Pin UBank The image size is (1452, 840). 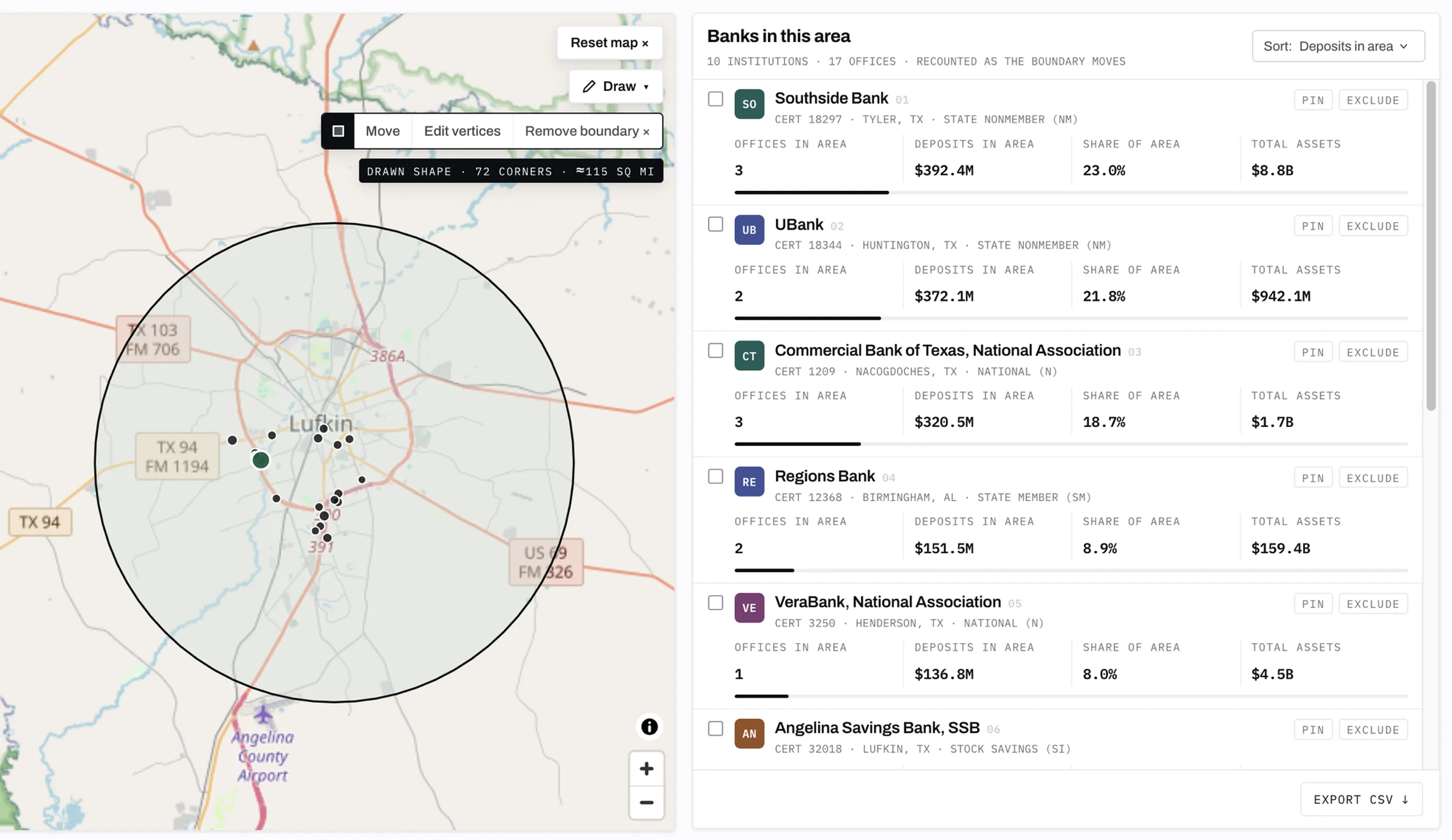coord(1313,226)
